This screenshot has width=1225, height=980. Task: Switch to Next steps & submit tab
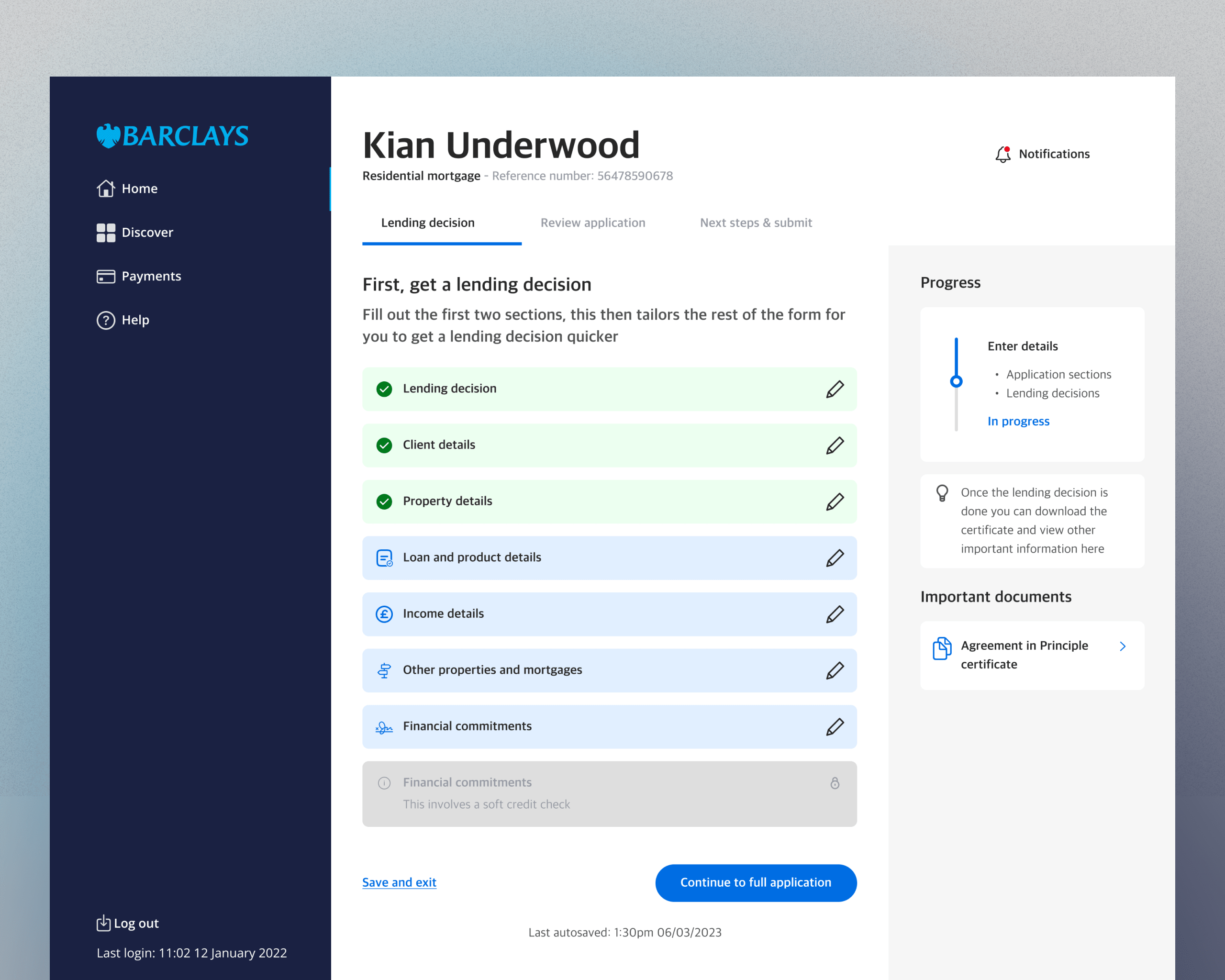[756, 223]
